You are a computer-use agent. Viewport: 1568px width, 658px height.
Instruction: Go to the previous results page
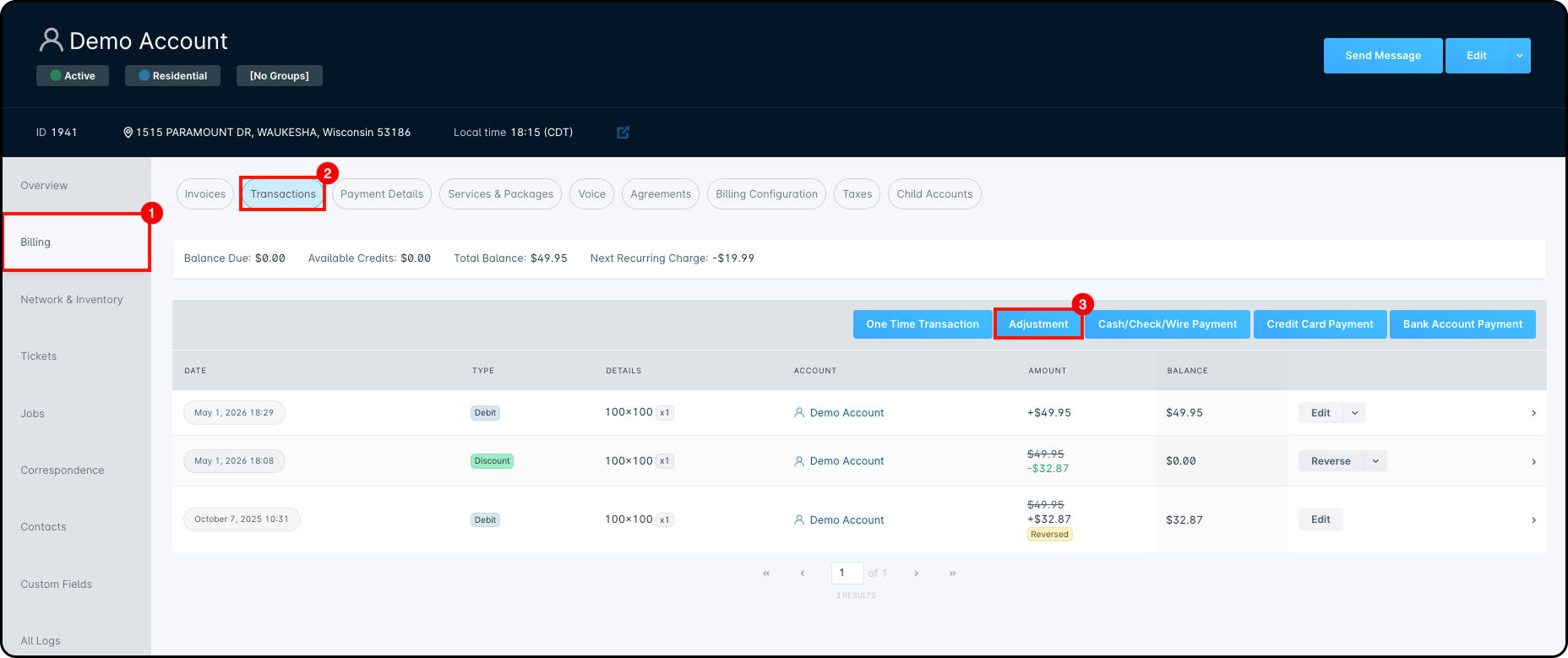pos(803,573)
